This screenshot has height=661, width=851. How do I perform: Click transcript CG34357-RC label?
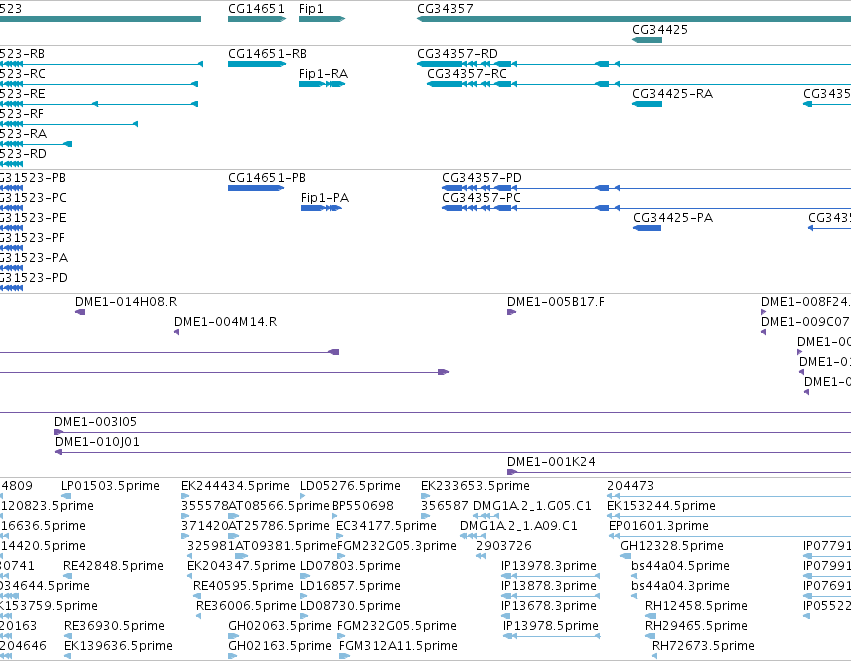pos(467,74)
